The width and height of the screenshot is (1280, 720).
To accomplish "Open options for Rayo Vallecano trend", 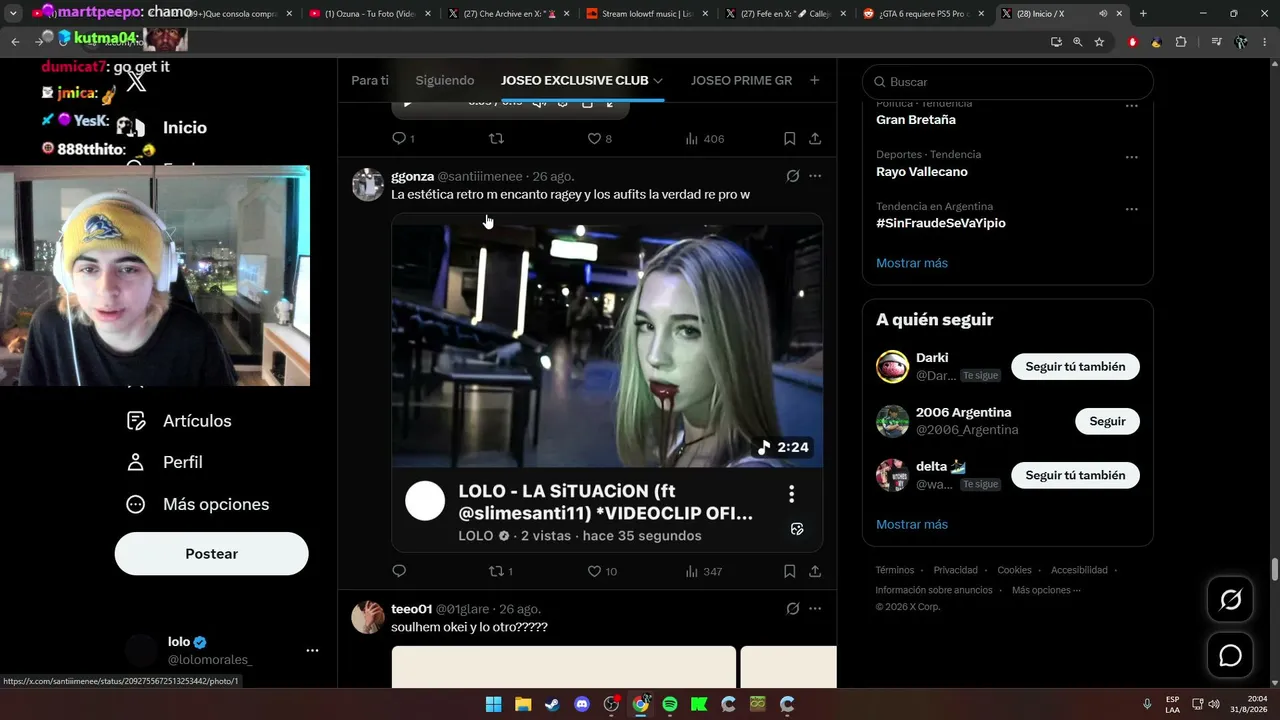I will [1132, 157].
